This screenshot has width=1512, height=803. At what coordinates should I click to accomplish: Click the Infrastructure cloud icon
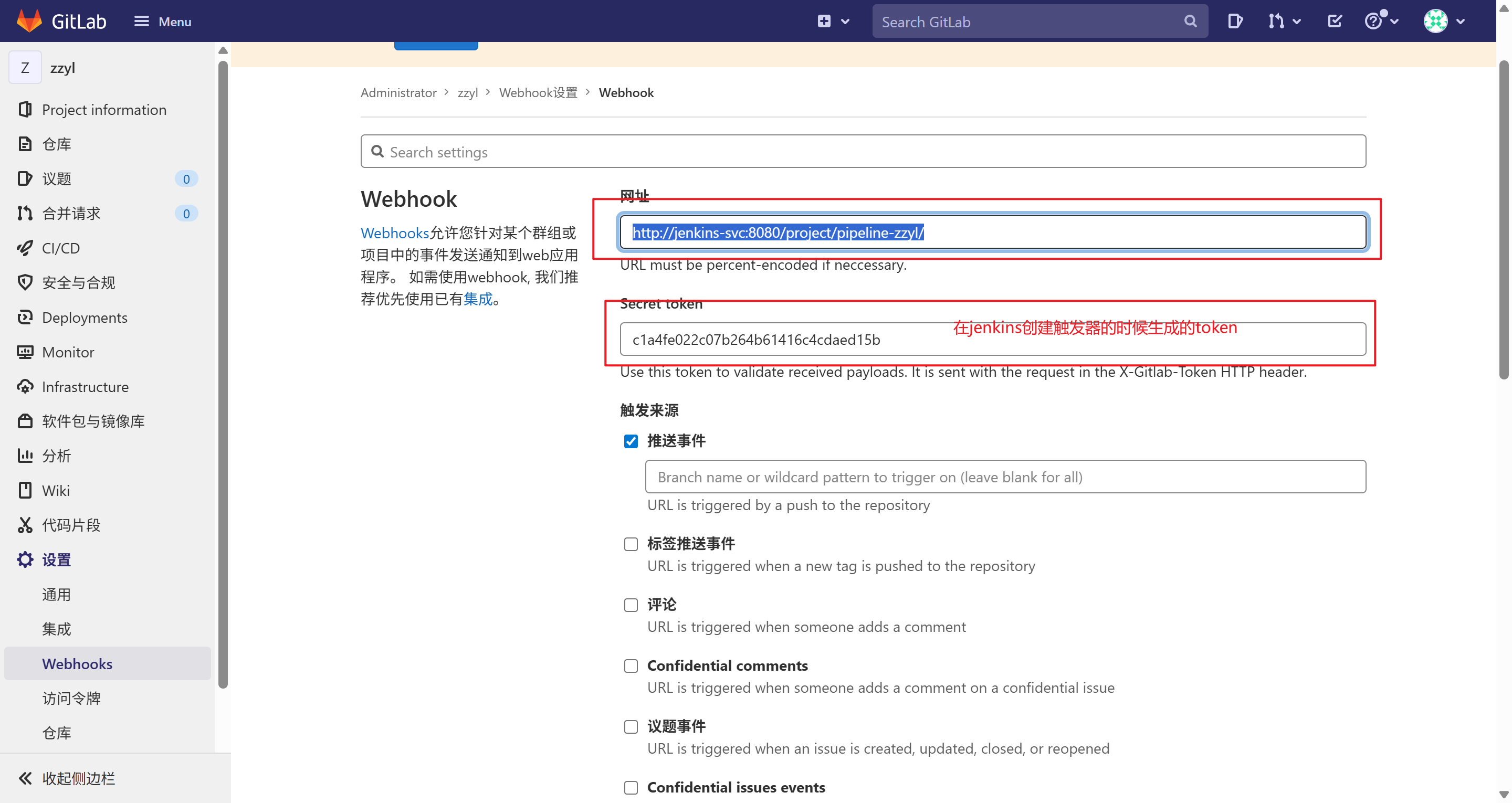(x=25, y=386)
